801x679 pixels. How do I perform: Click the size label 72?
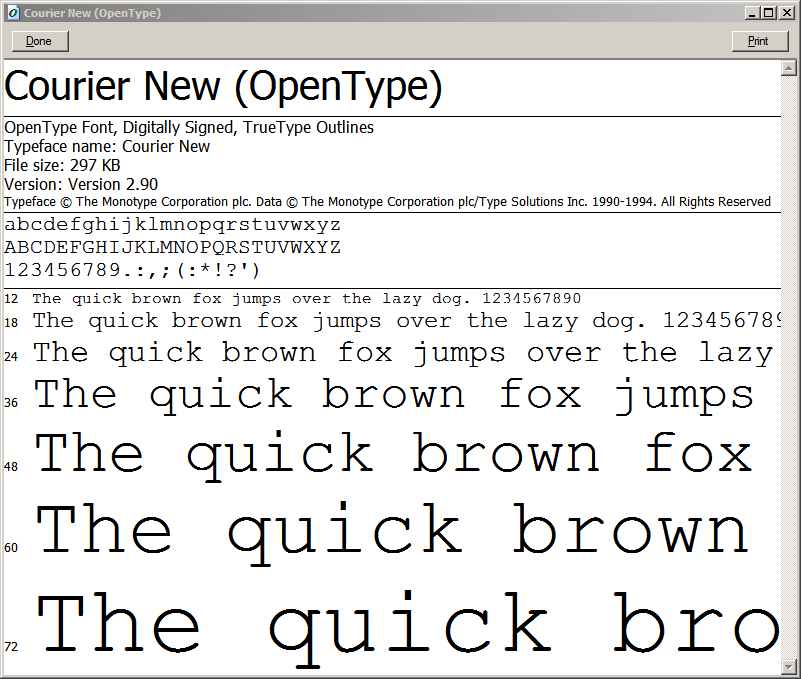click(11, 647)
